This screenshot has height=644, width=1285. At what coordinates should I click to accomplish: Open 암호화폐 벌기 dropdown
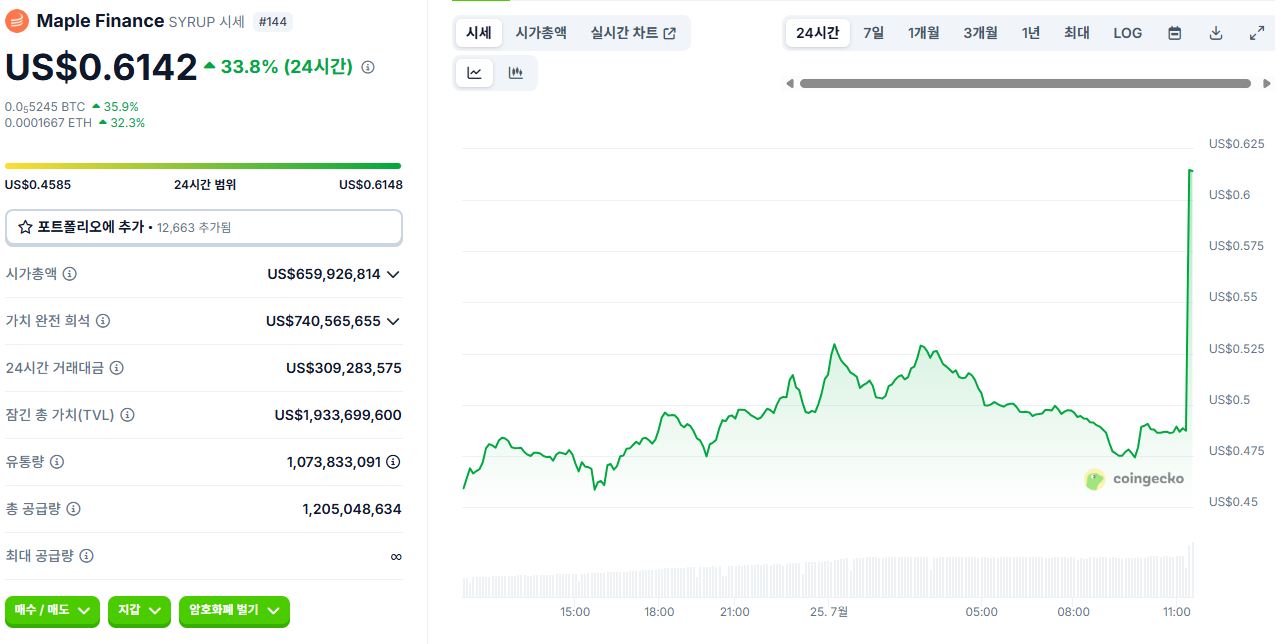pyautogui.click(x=234, y=610)
